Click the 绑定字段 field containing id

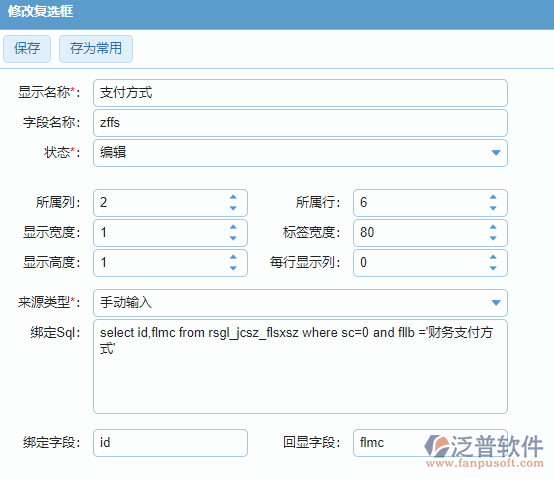click(x=170, y=443)
